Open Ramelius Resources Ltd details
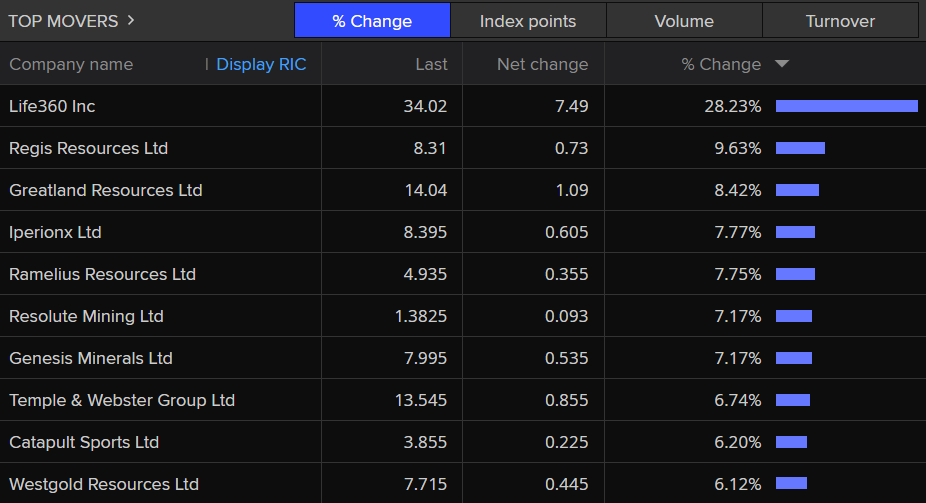This screenshot has height=503, width=926. pyautogui.click(x=102, y=274)
